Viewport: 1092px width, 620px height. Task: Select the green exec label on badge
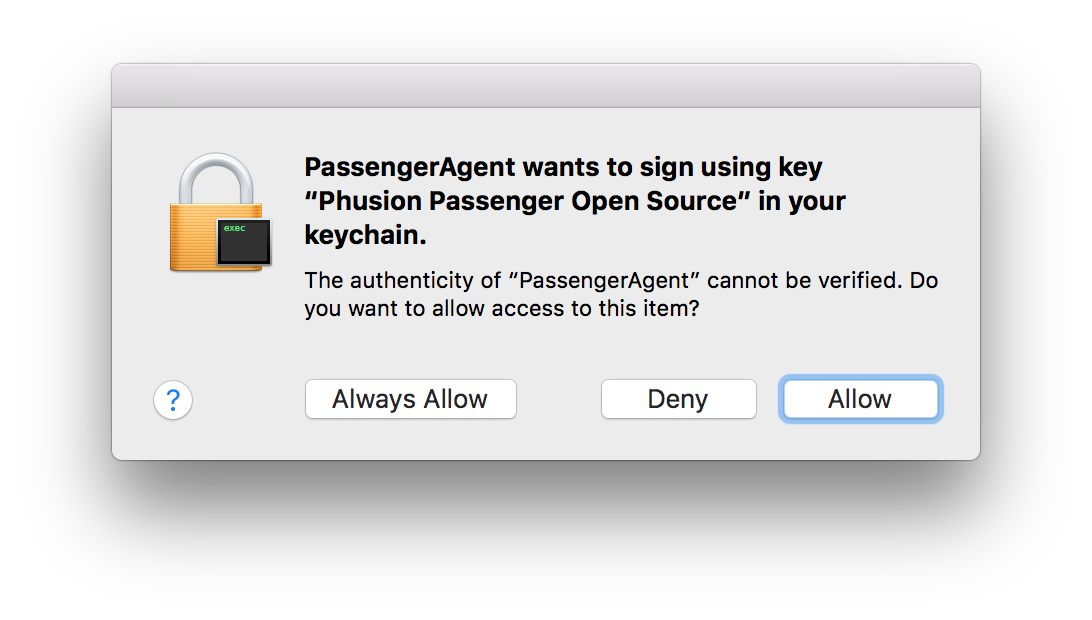[235, 228]
